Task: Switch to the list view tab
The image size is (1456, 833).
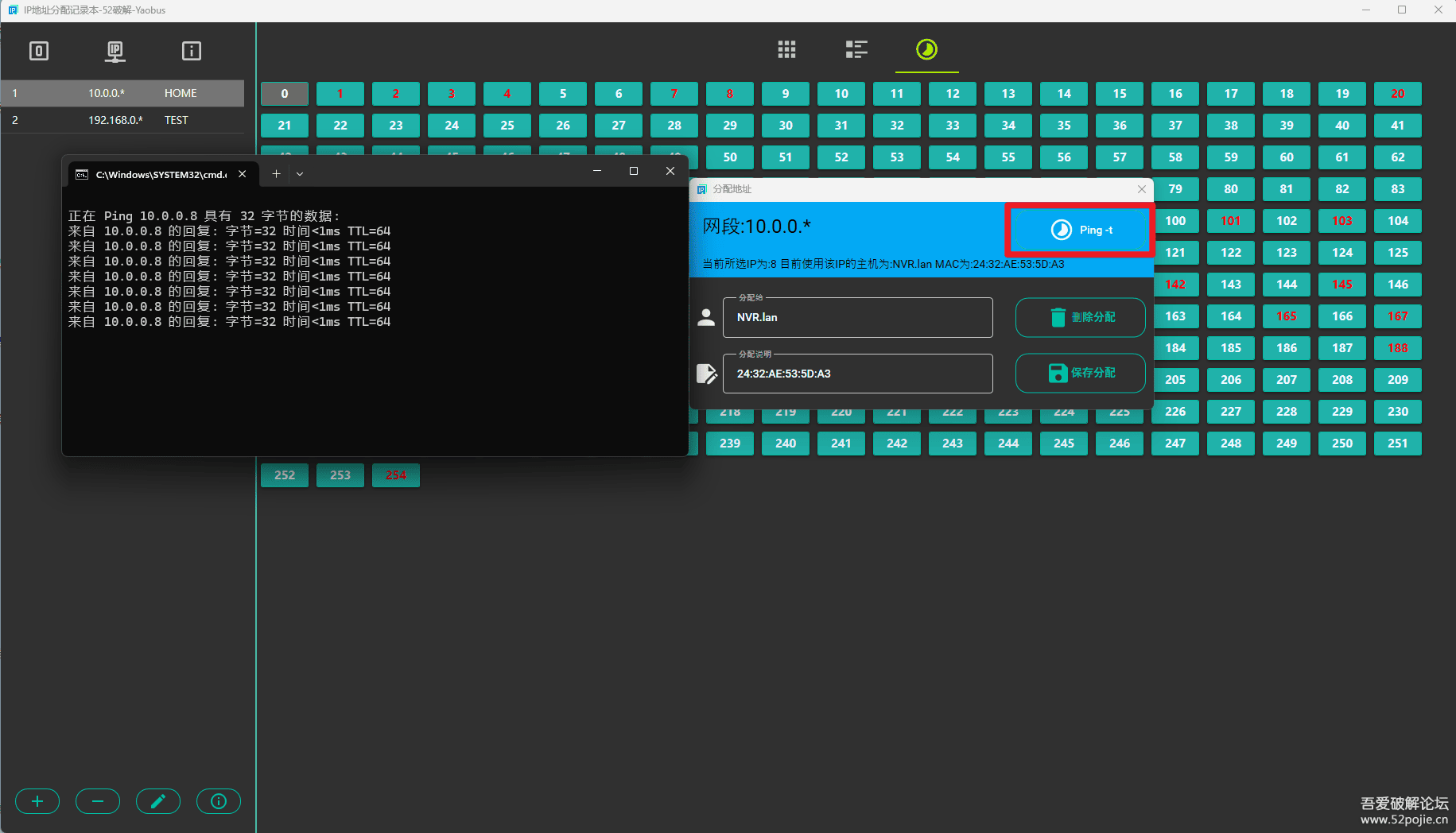Action: (856, 50)
